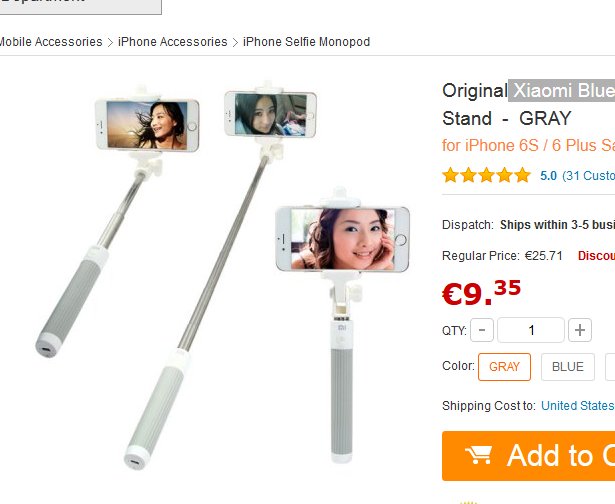Screen dimensions: 615x504
Task: Select the GRAY color option
Action: click(504, 367)
